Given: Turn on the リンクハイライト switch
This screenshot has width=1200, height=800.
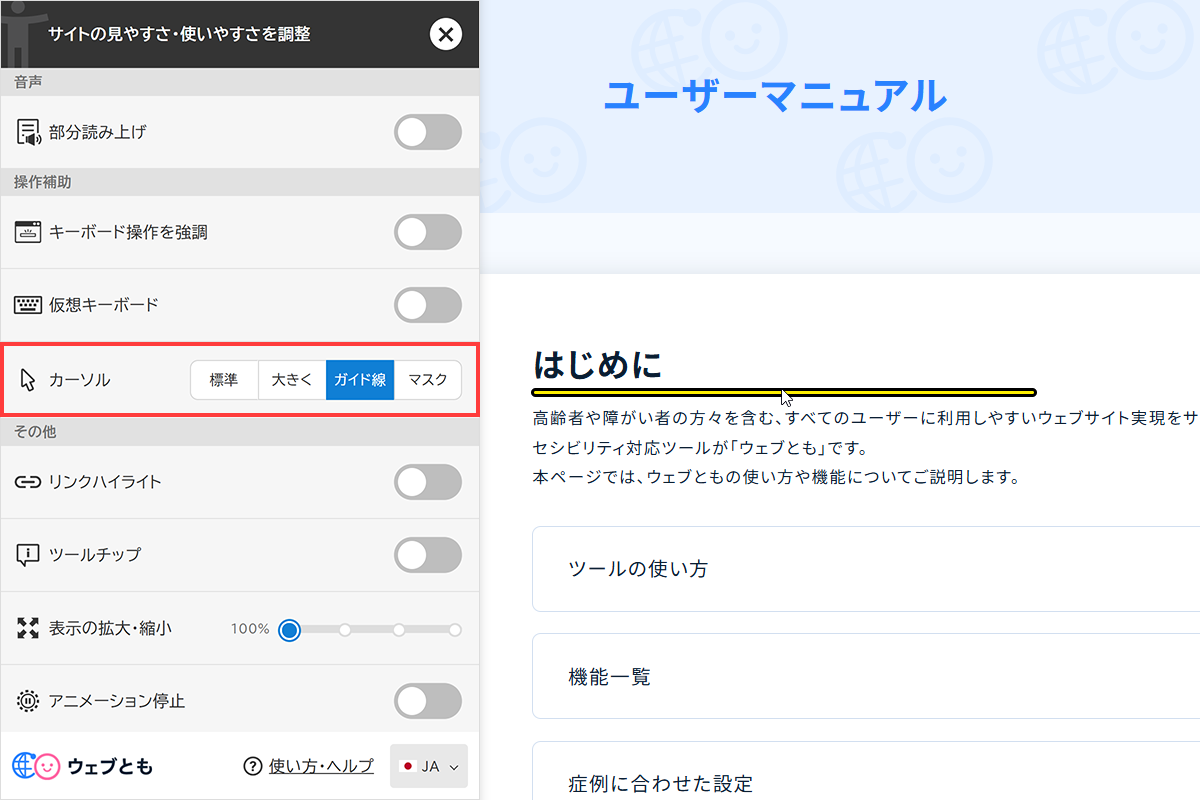Looking at the screenshot, I should click(428, 482).
